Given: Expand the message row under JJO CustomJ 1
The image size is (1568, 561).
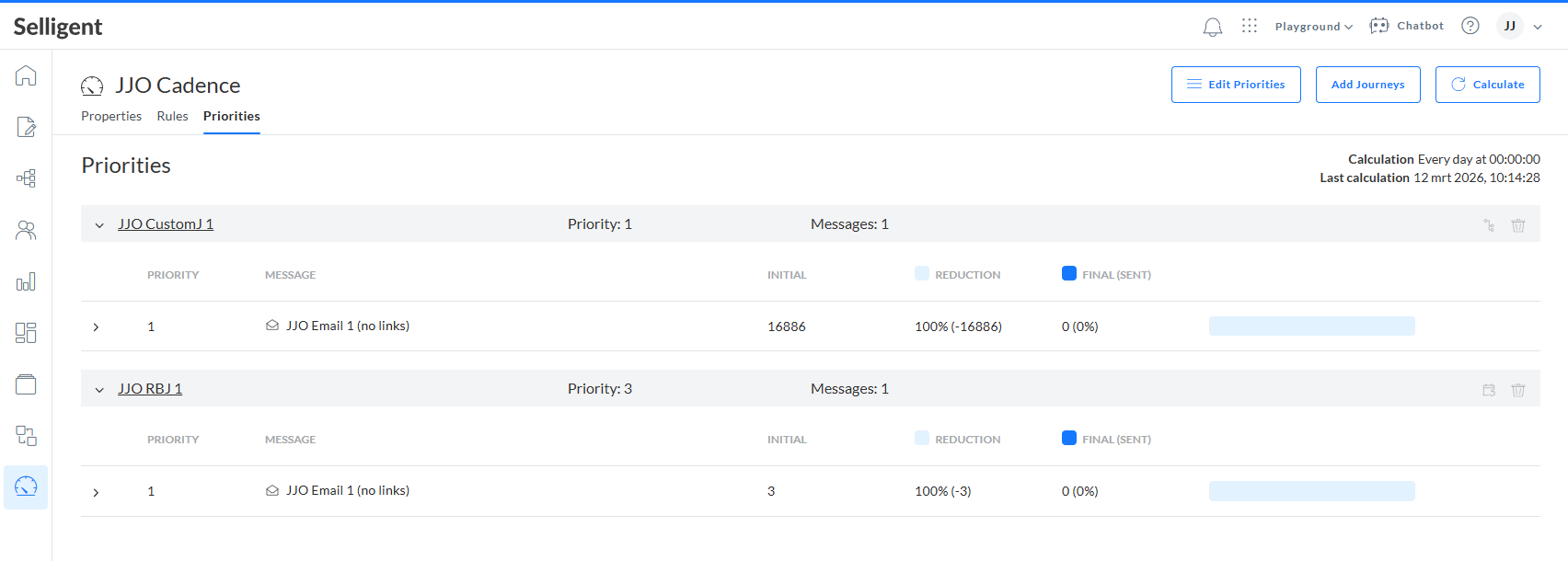Looking at the screenshot, I should [96, 327].
